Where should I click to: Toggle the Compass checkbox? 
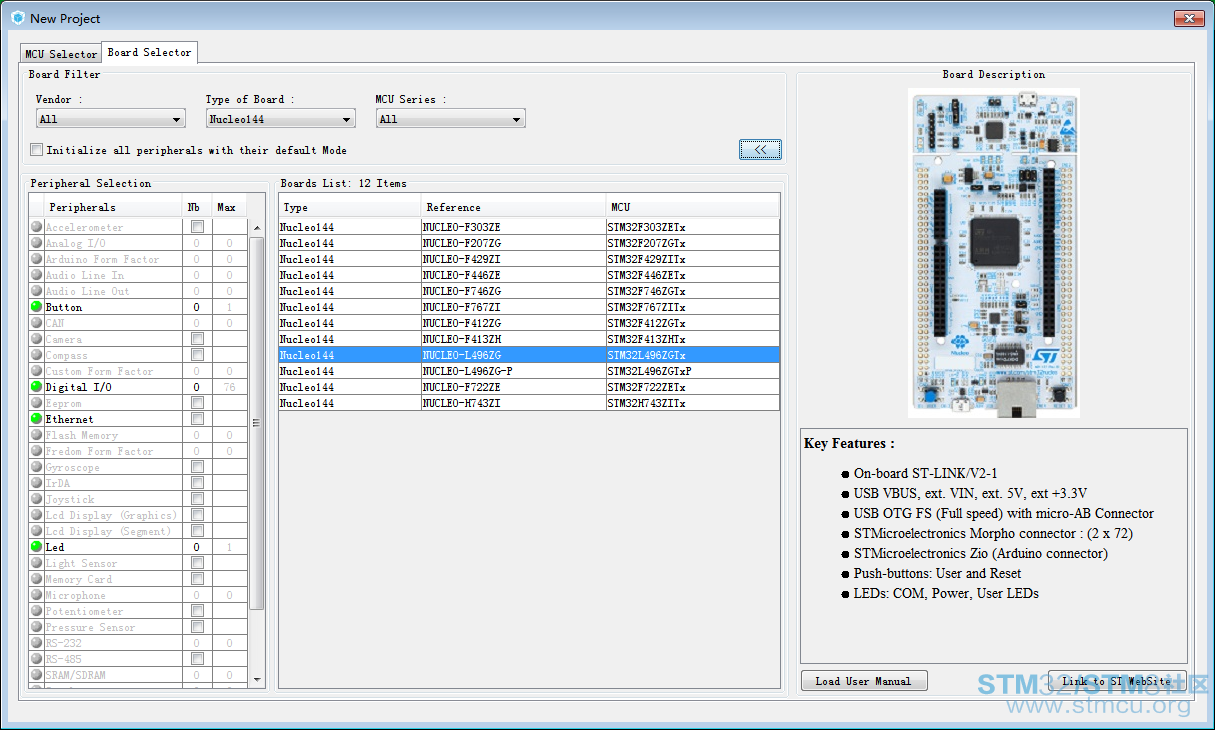coord(197,355)
